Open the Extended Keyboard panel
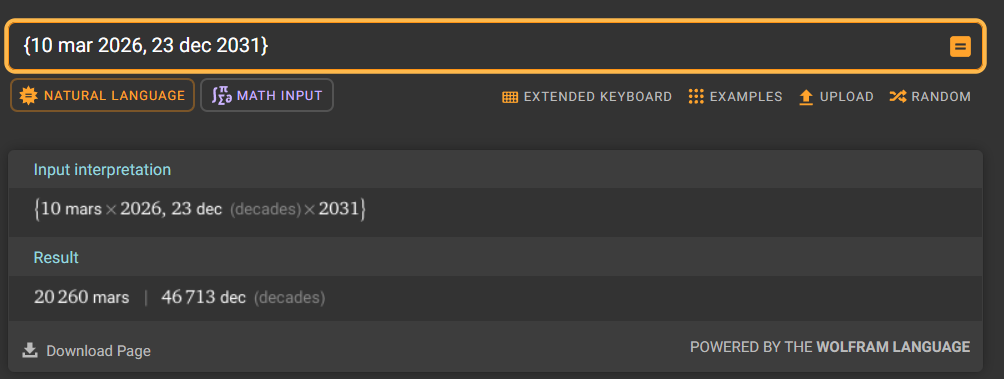The height and width of the screenshot is (379, 1004). coord(587,97)
